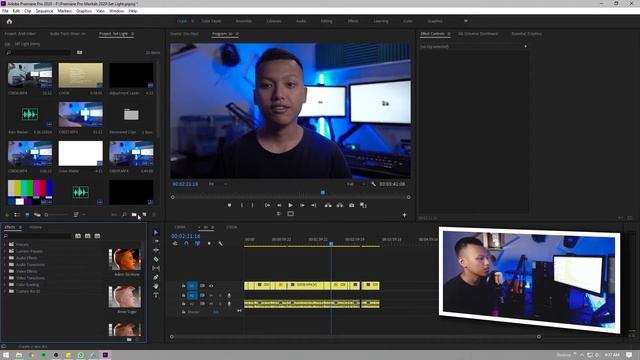Expand the Presets folder in Effects
The image size is (640, 360).
tap(5, 244)
